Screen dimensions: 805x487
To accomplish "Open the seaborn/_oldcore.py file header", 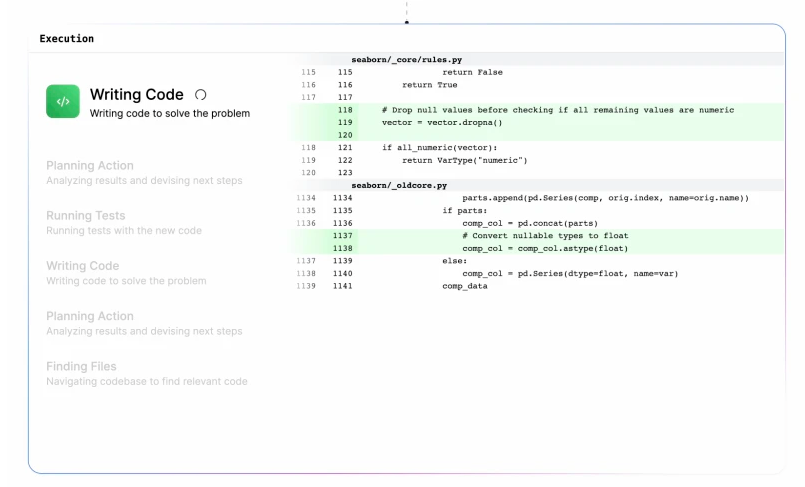I will point(398,186).
